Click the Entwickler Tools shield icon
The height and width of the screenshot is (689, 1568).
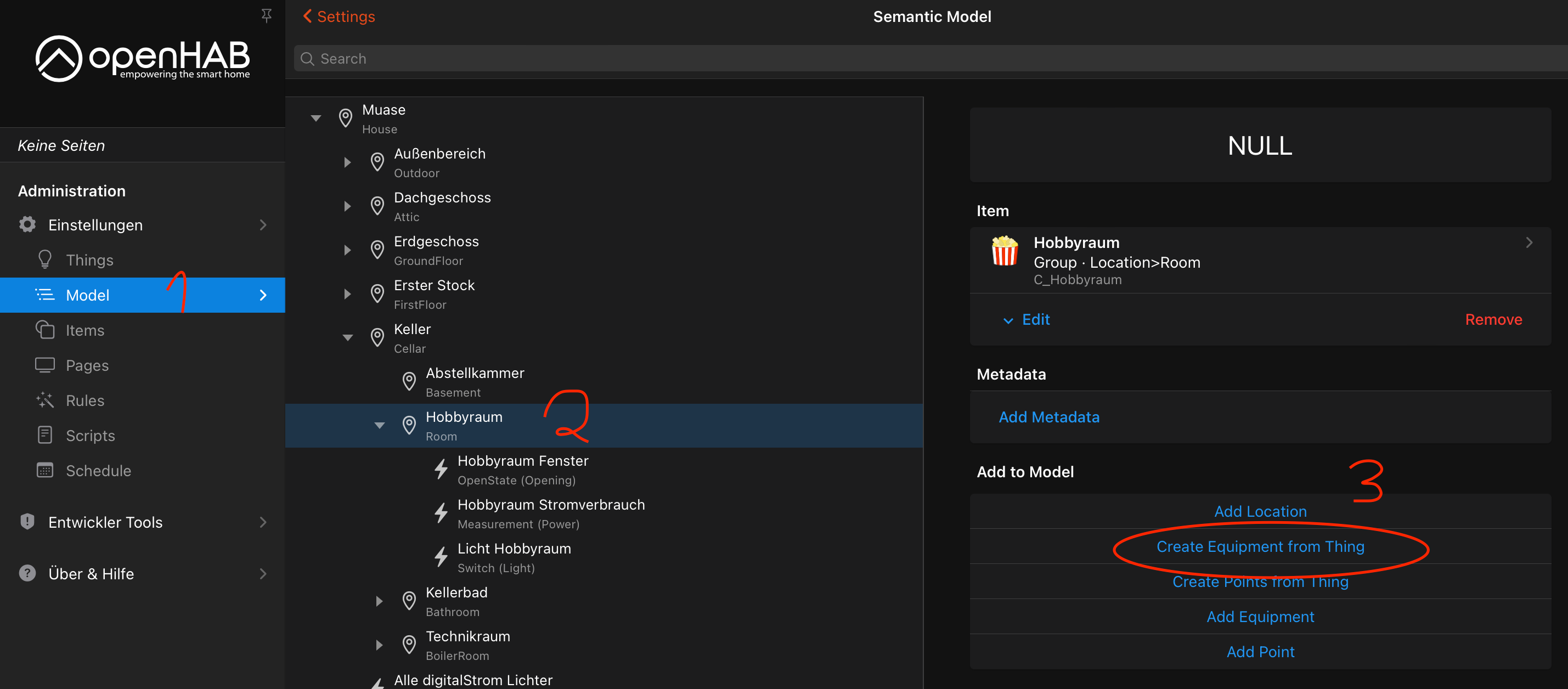point(27,522)
